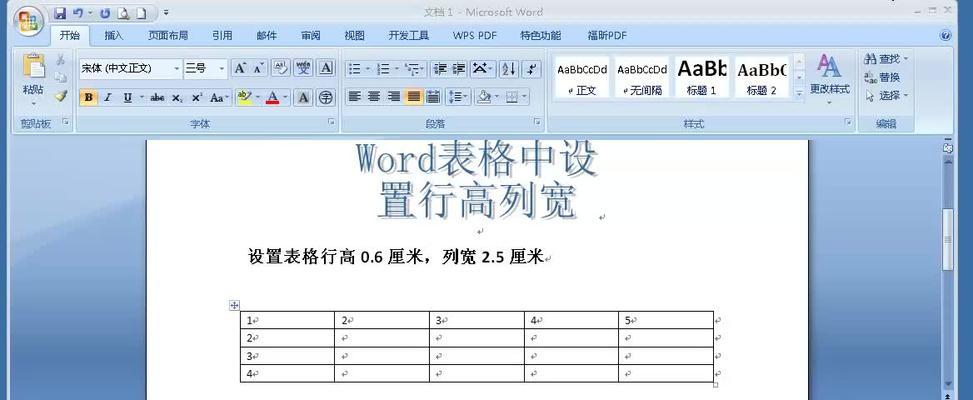Copy the selection
Screen dimensions: 973x400
tap(60, 78)
